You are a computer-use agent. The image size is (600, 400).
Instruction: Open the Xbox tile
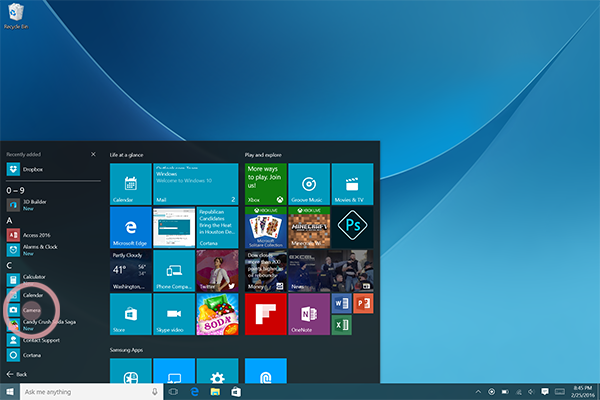[266, 184]
